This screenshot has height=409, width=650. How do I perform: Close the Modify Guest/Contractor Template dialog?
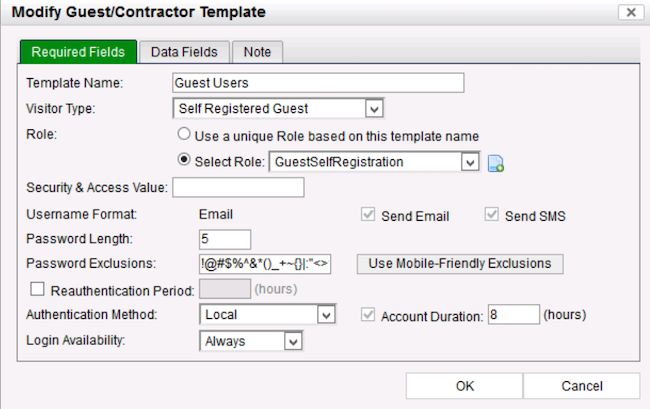630,12
